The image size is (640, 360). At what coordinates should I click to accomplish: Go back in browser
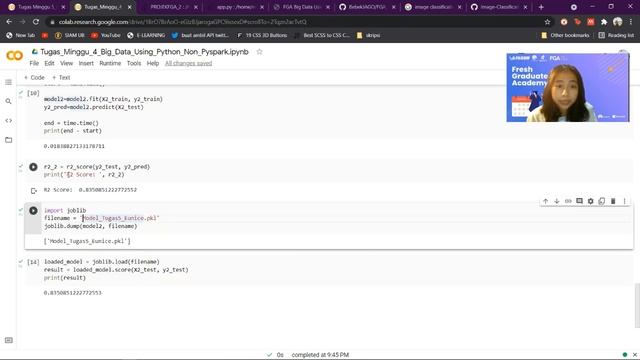tap(9, 22)
